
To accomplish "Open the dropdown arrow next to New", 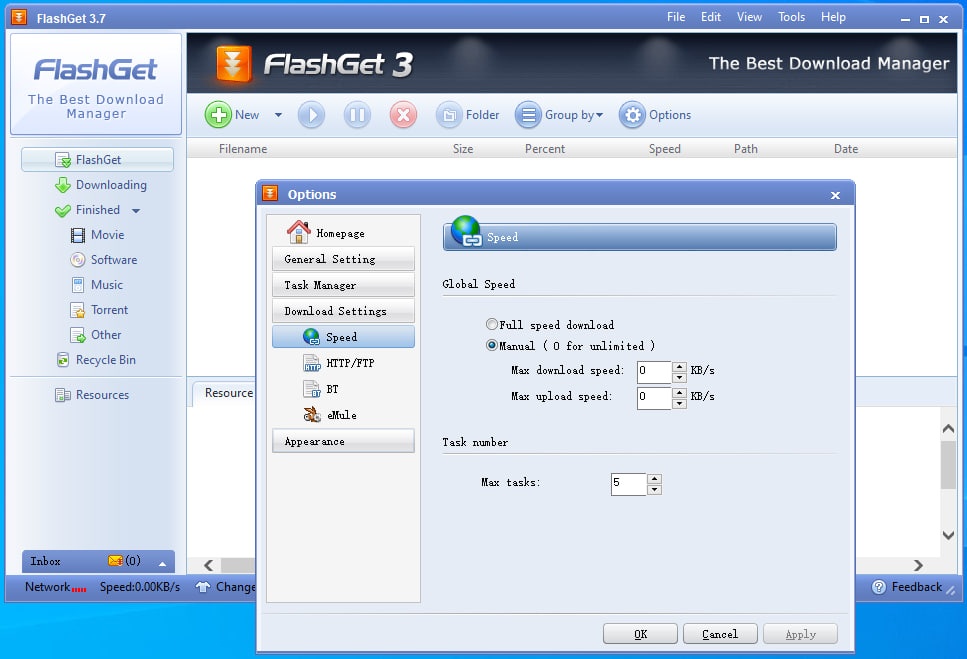I will click(278, 115).
